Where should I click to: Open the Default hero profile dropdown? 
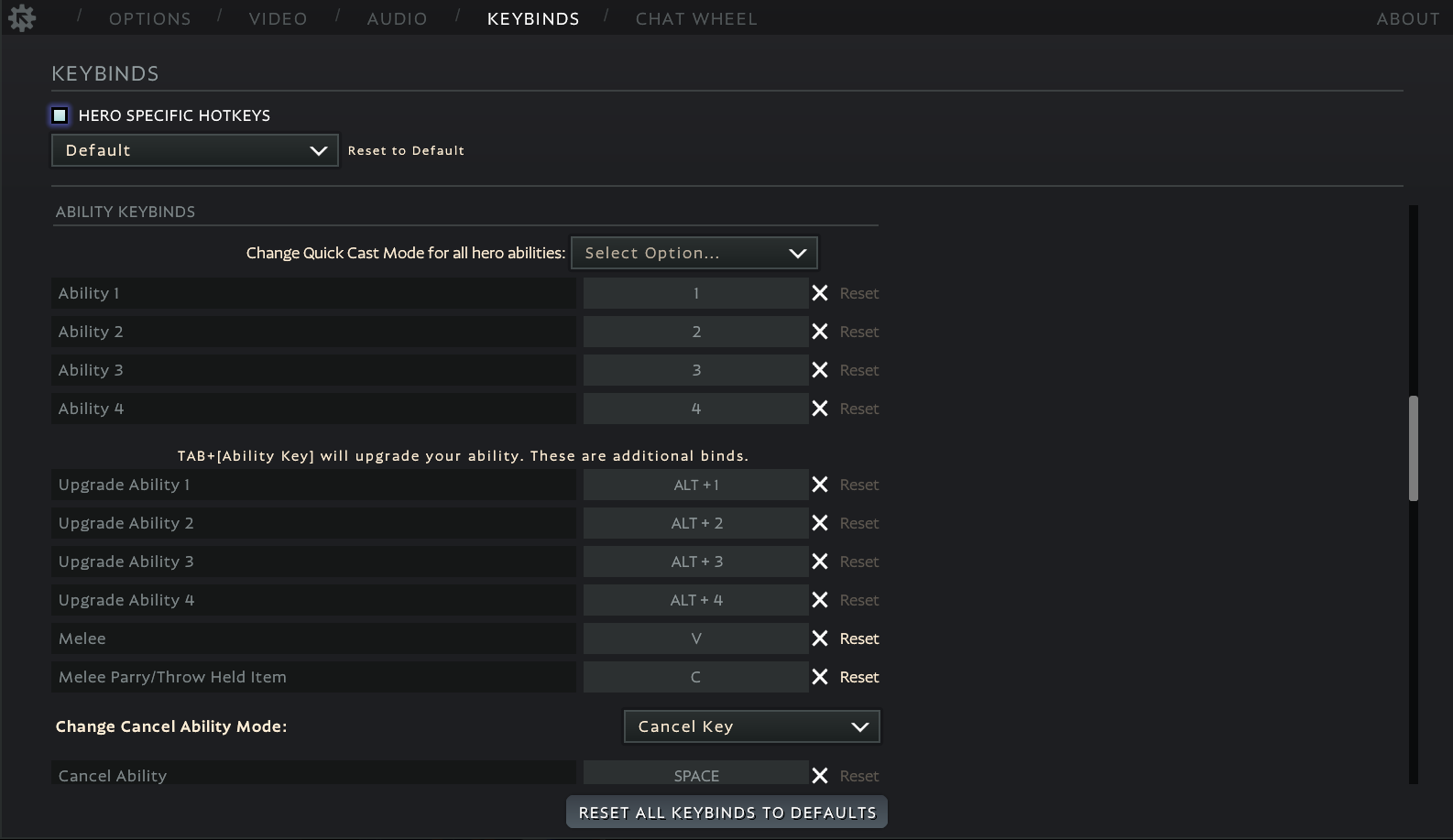pyautogui.click(x=194, y=150)
